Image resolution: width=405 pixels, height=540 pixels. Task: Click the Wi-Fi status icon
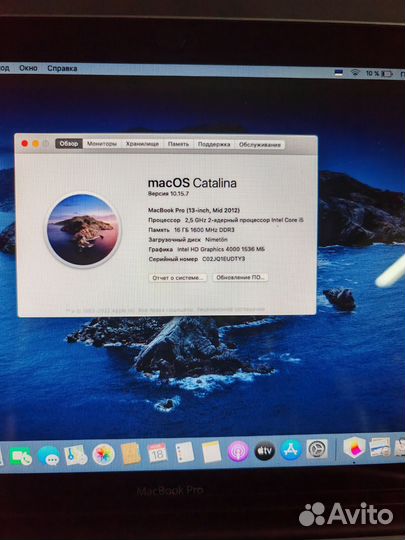(x=355, y=72)
